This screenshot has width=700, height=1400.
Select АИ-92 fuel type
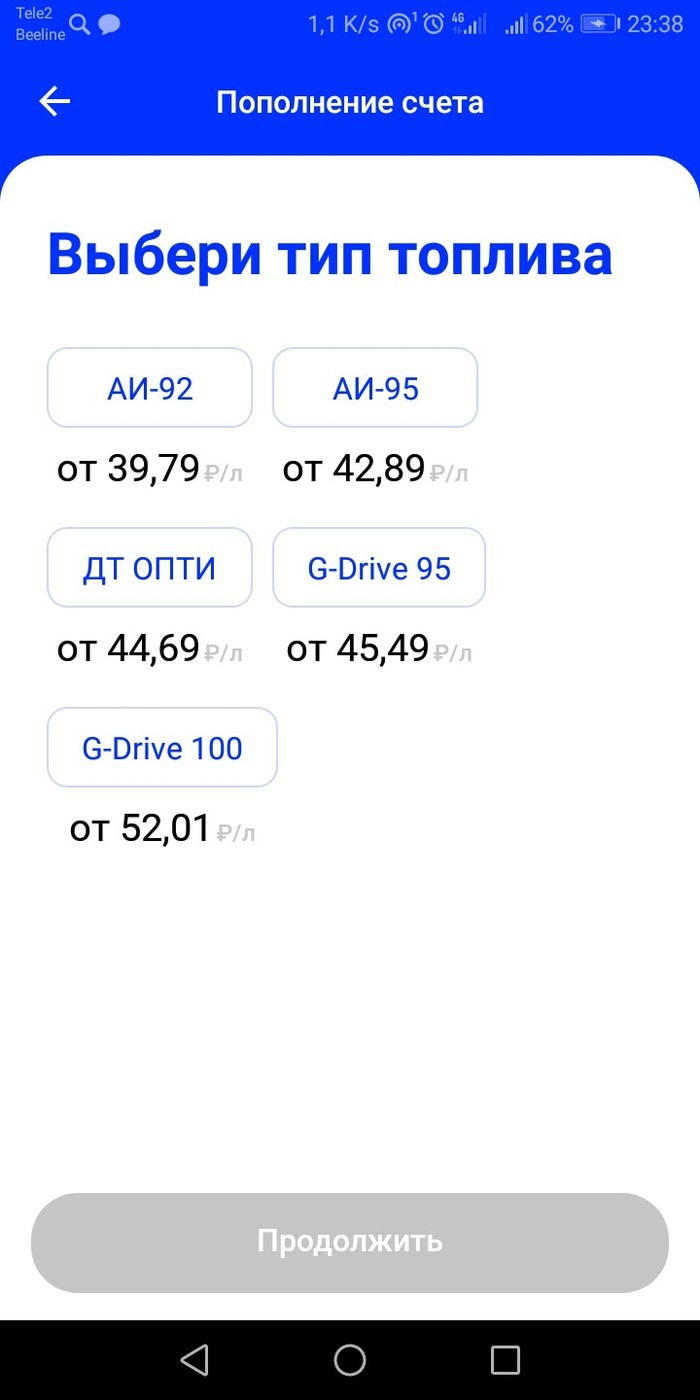point(150,388)
